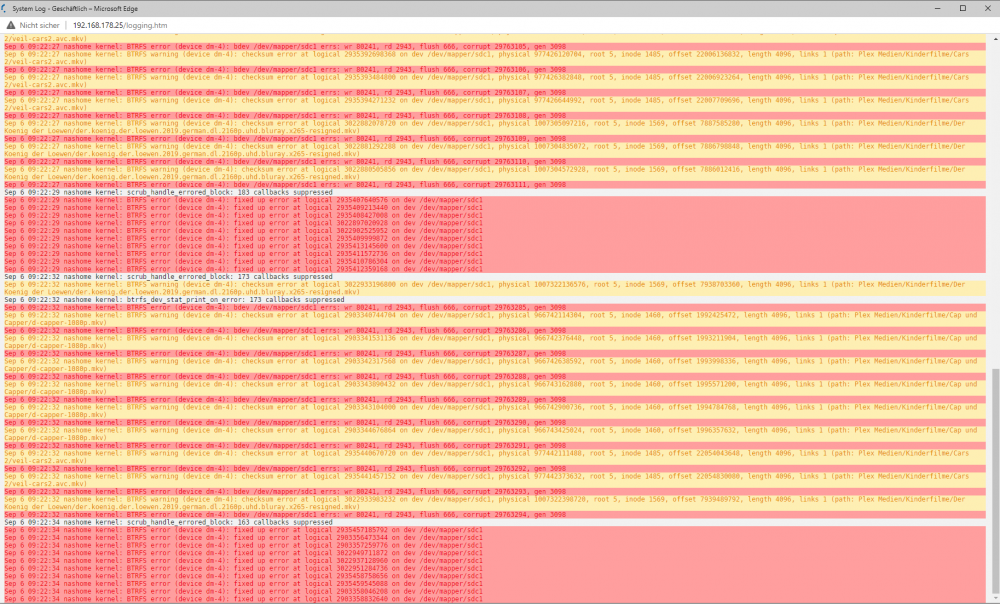
Task: Click checksum warning at logical 3022882078720
Action: click(494, 127)
